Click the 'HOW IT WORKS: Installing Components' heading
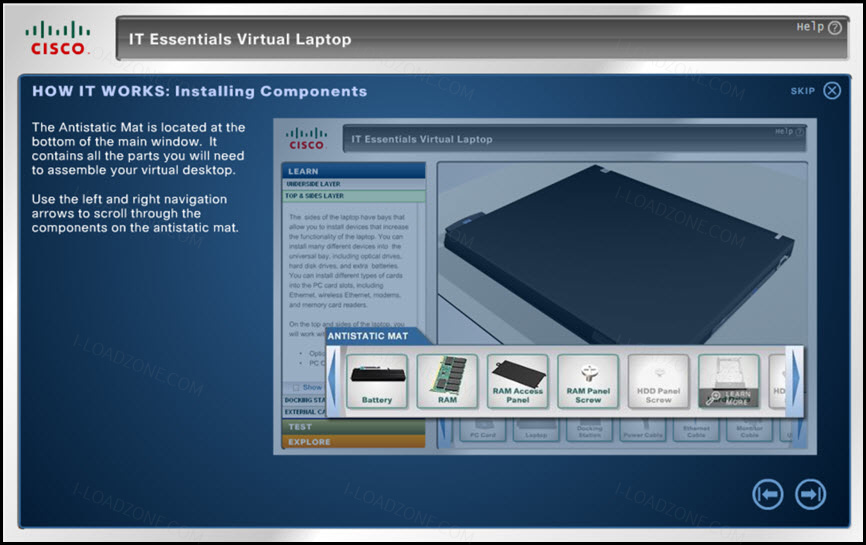 click(x=199, y=91)
